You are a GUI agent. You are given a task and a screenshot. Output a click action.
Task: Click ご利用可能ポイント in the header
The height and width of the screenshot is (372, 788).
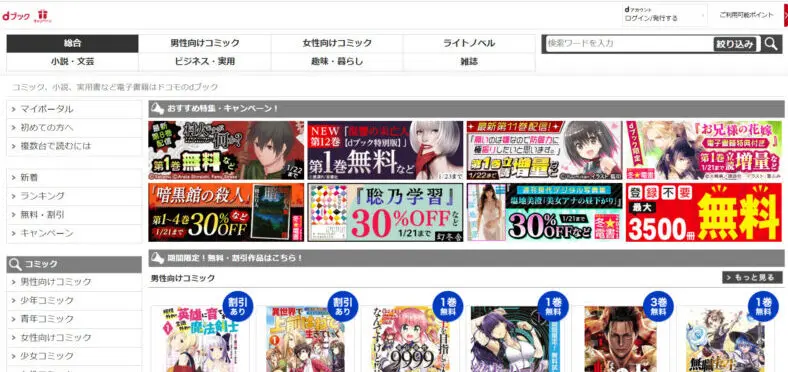click(746, 15)
